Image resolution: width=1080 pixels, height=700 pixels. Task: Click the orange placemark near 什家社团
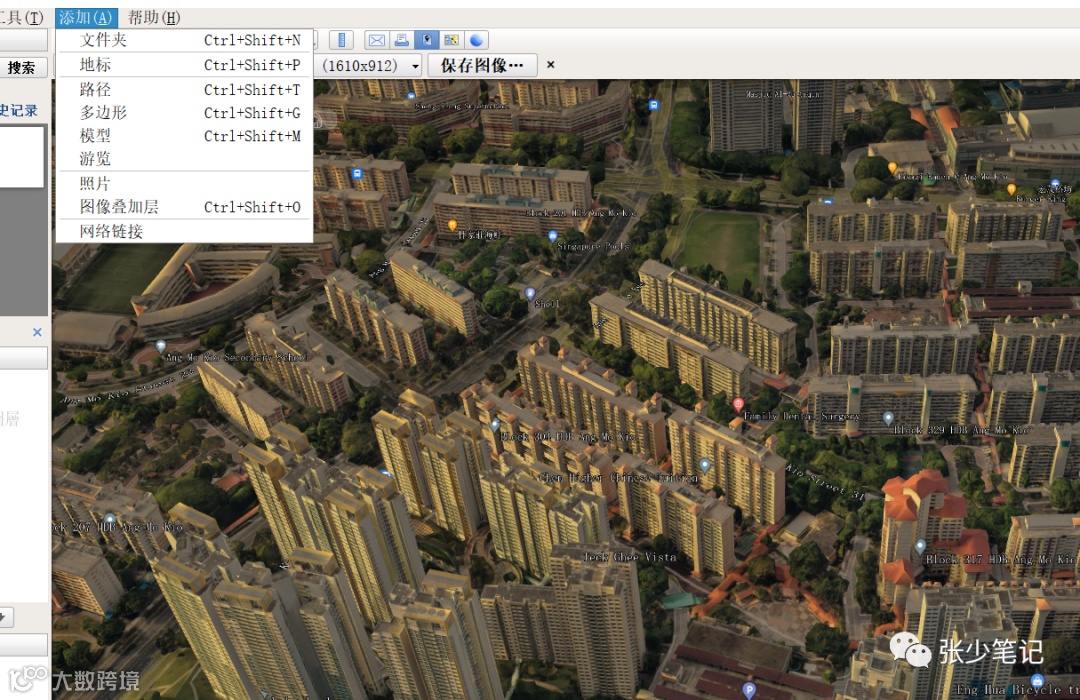pyautogui.click(x=453, y=225)
